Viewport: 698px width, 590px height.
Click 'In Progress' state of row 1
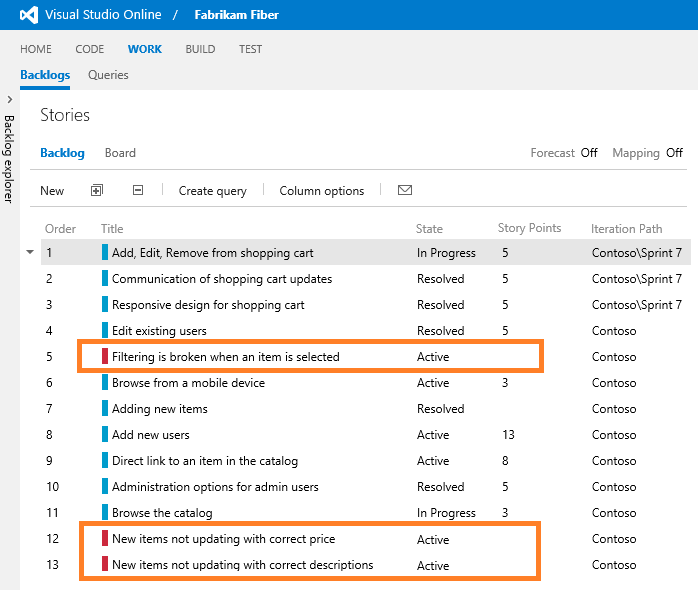(446, 253)
